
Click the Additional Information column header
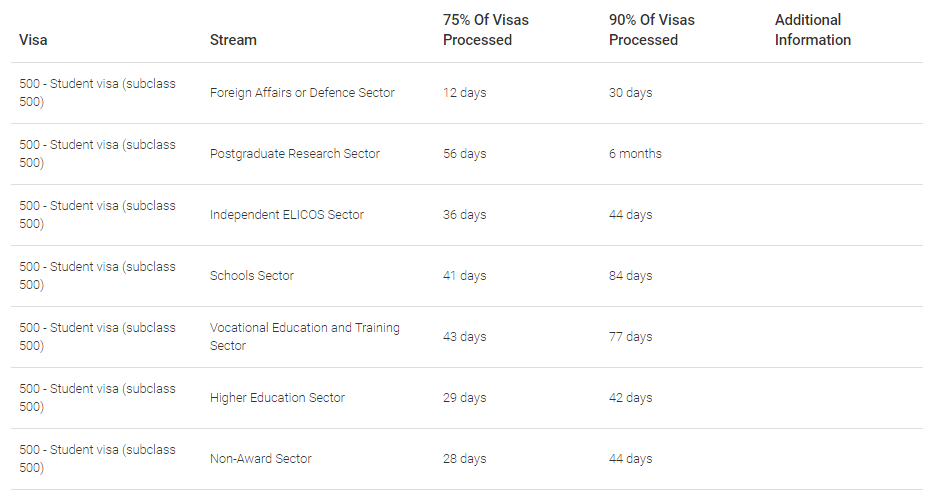[812, 30]
